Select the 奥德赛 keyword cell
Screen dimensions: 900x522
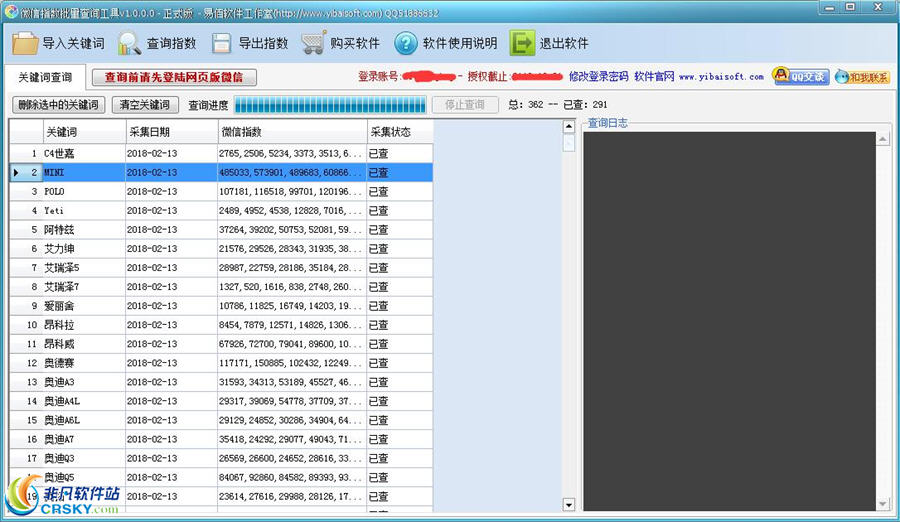[x=84, y=363]
